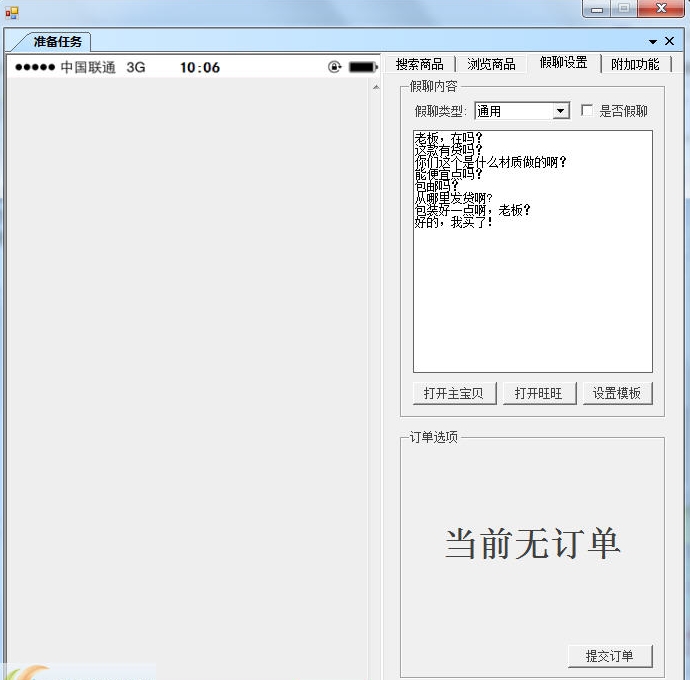
Task: Click the rotation lock icon in phone status bar
Action: click(334, 67)
